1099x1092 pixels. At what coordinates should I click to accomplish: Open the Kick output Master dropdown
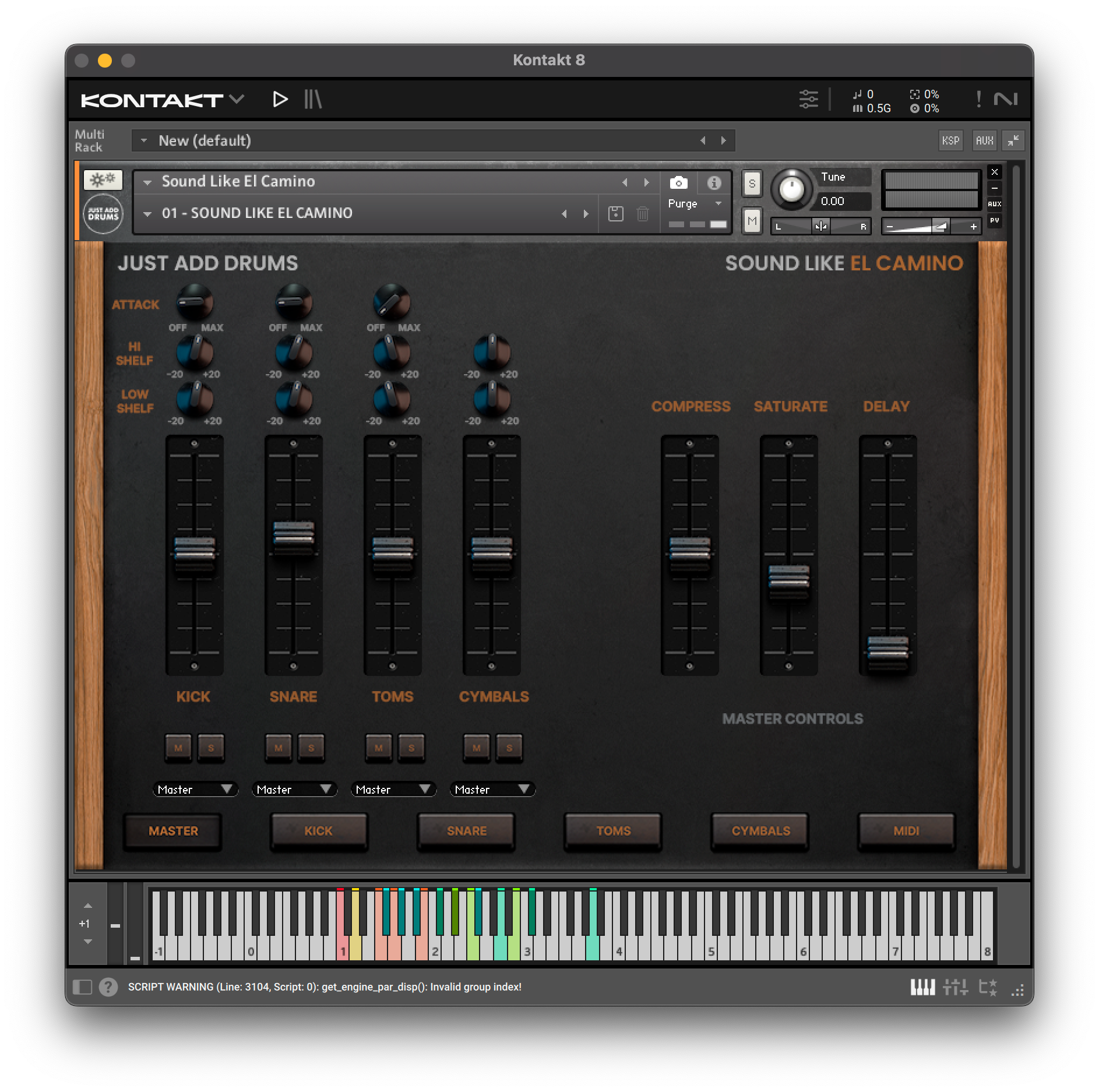click(195, 790)
